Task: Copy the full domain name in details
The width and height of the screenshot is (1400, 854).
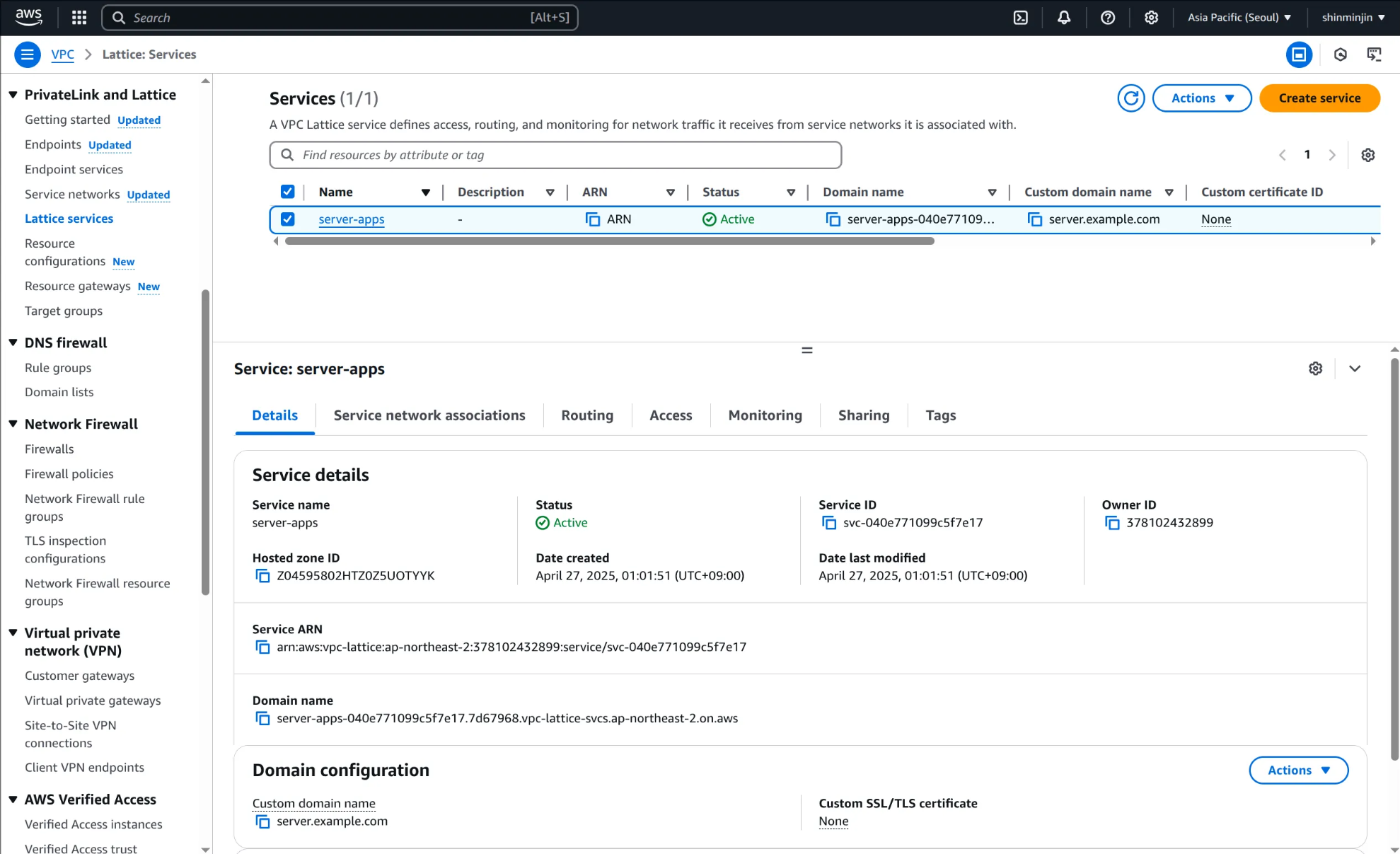Action: coord(262,719)
